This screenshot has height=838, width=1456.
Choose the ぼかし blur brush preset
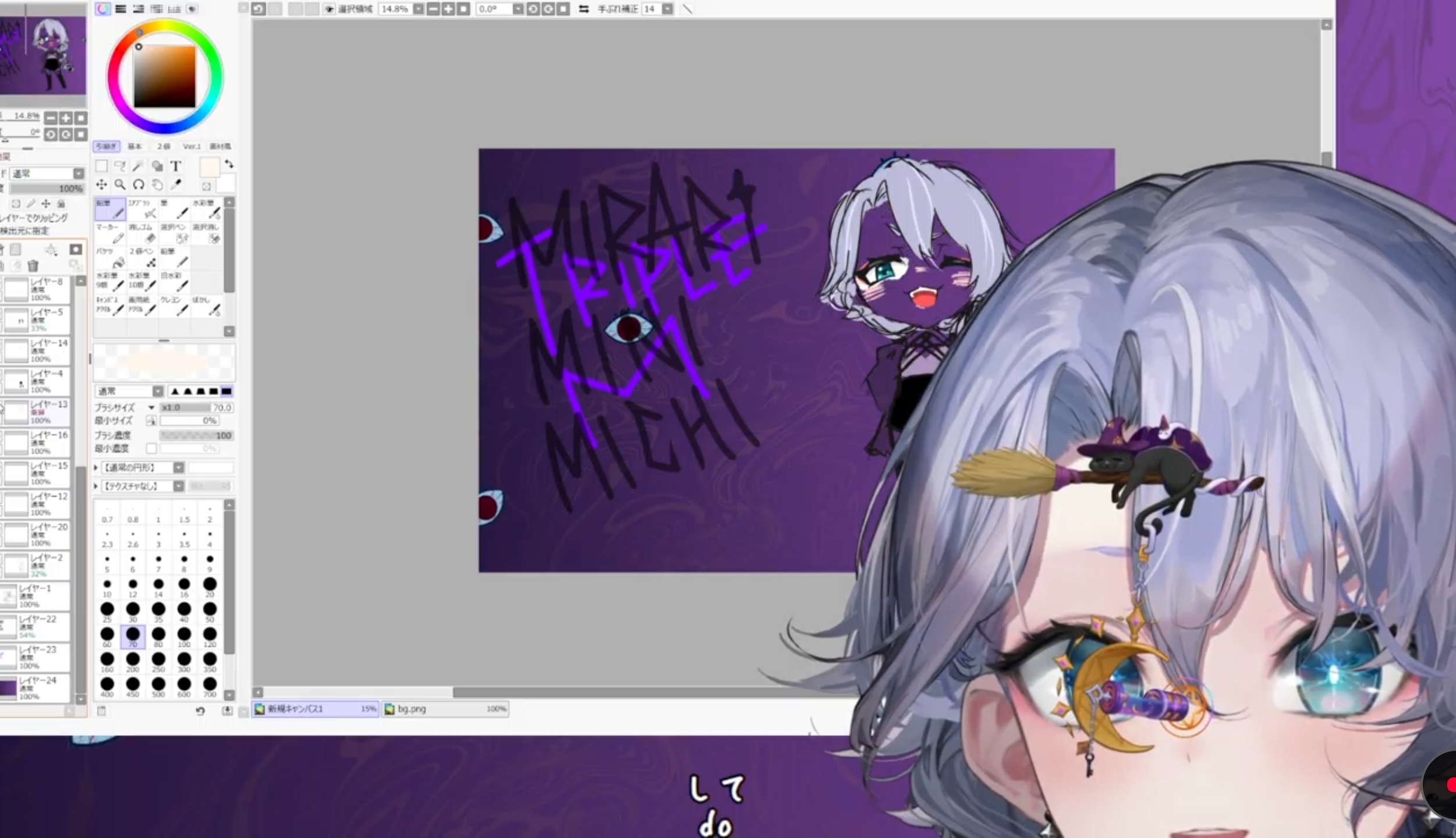tap(207, 306)
